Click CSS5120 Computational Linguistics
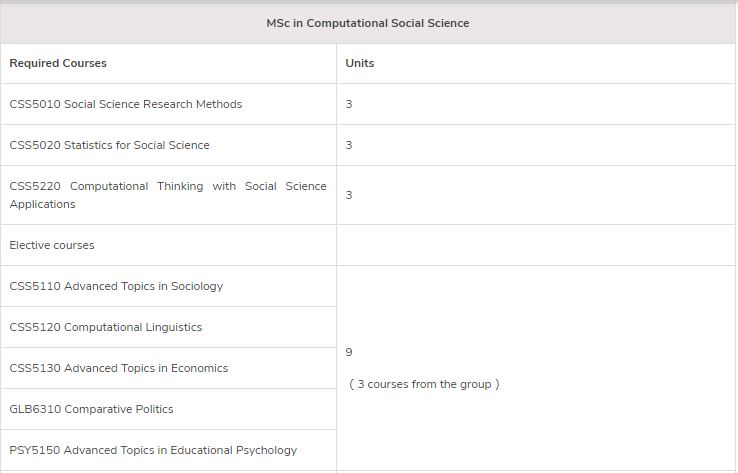The width and height of the screenshot is (738, 473). tap(105, 327)
